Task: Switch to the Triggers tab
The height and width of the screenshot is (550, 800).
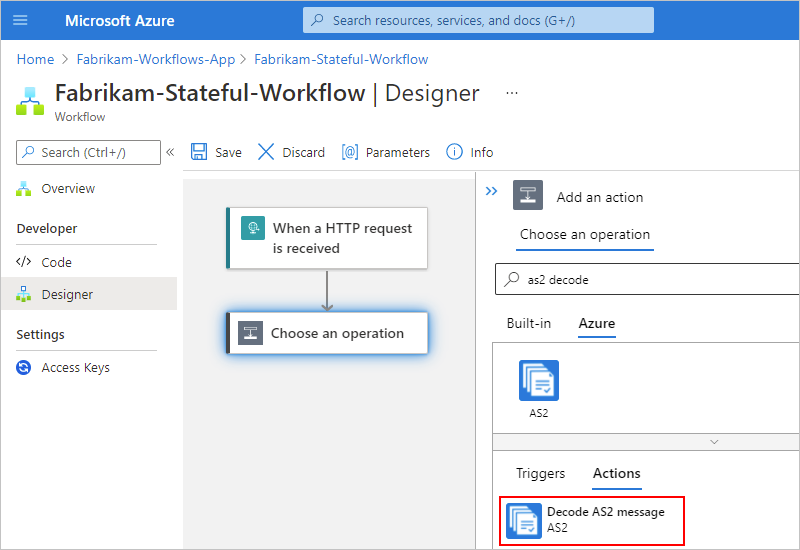Action: (x=540, y=474)
